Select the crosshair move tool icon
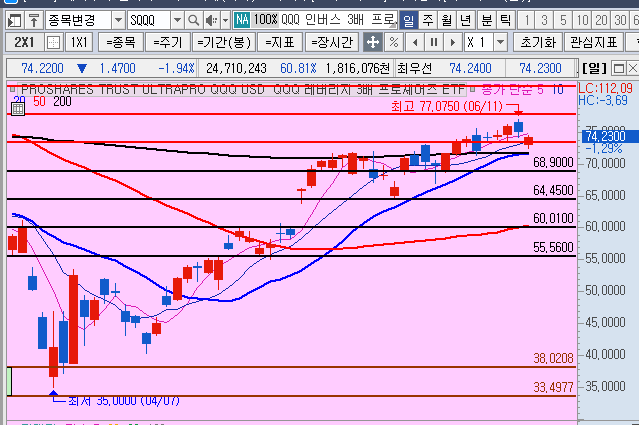 pyautogui.click(x=373, y=42)
